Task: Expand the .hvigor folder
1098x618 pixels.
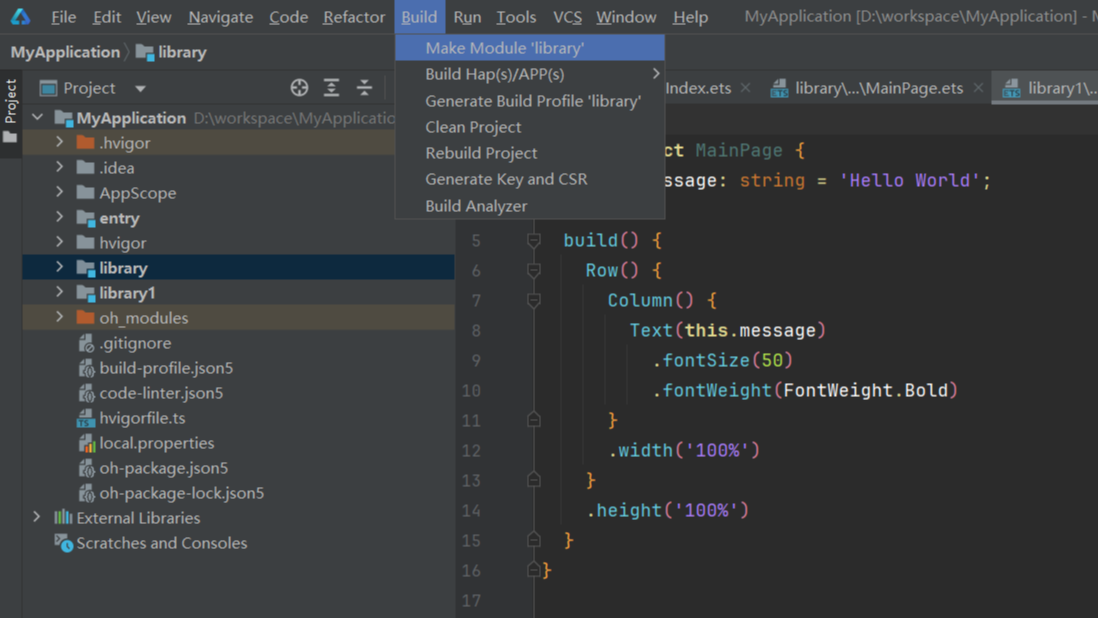Action: (60, 142)
